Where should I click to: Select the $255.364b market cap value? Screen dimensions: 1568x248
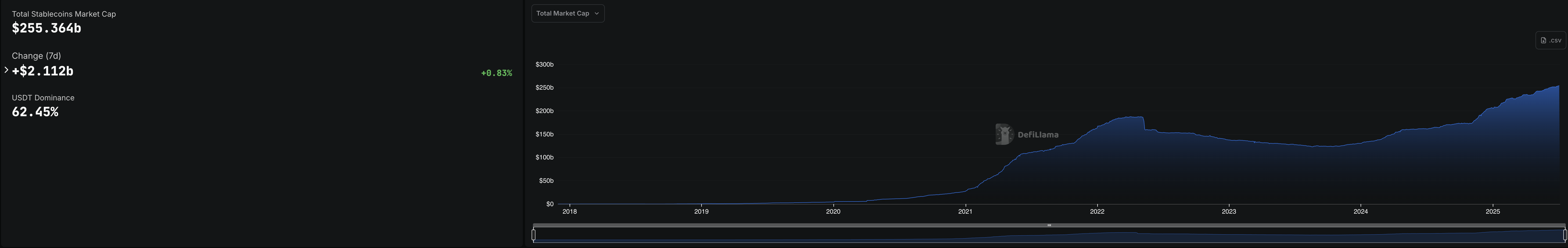tap(46, 28)
